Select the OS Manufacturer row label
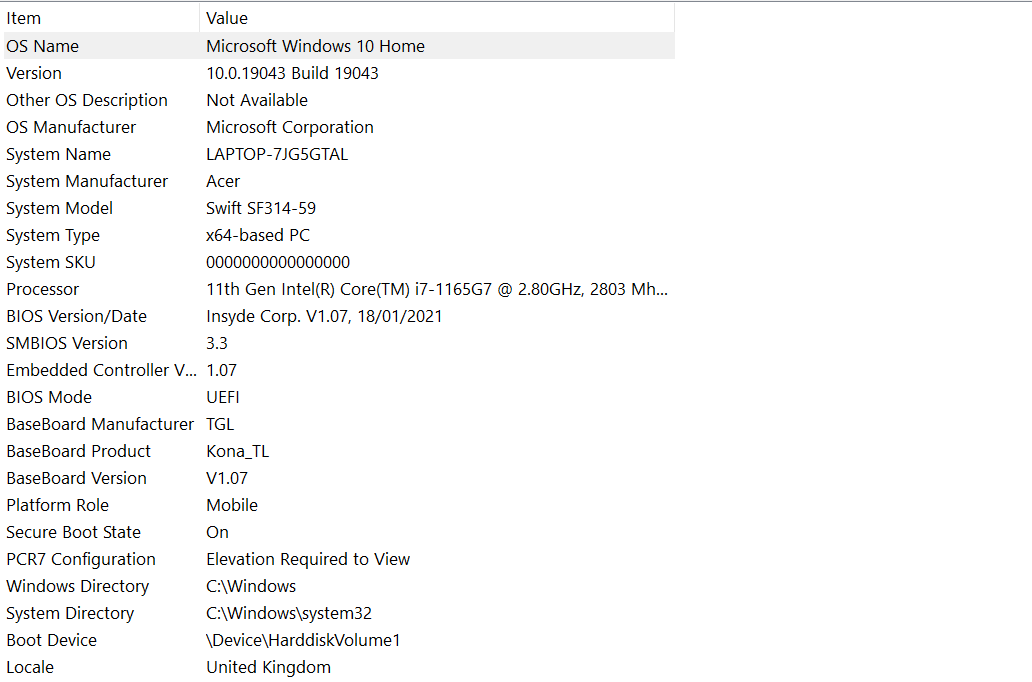 click(71, 127)
